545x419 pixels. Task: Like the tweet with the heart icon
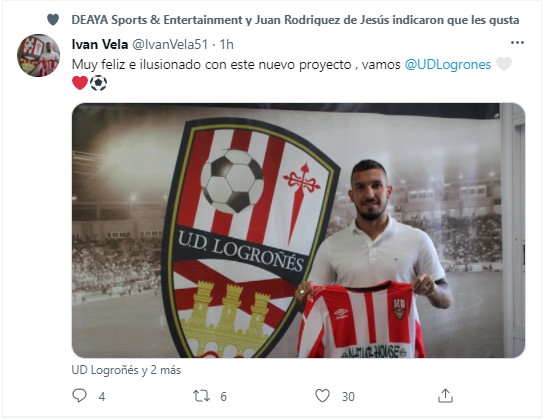[x=322, y=396]
